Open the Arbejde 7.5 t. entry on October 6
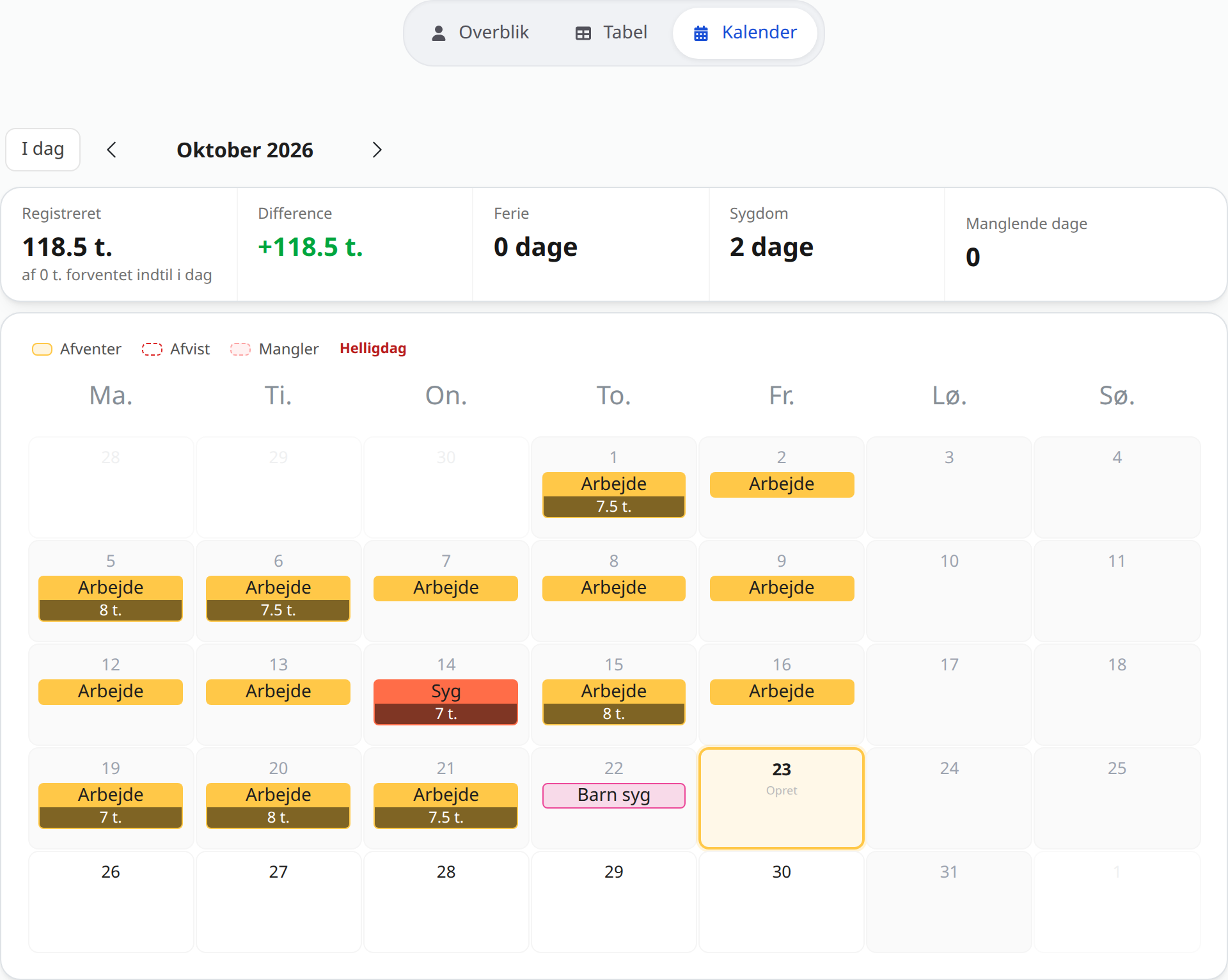 coord(278,599)
